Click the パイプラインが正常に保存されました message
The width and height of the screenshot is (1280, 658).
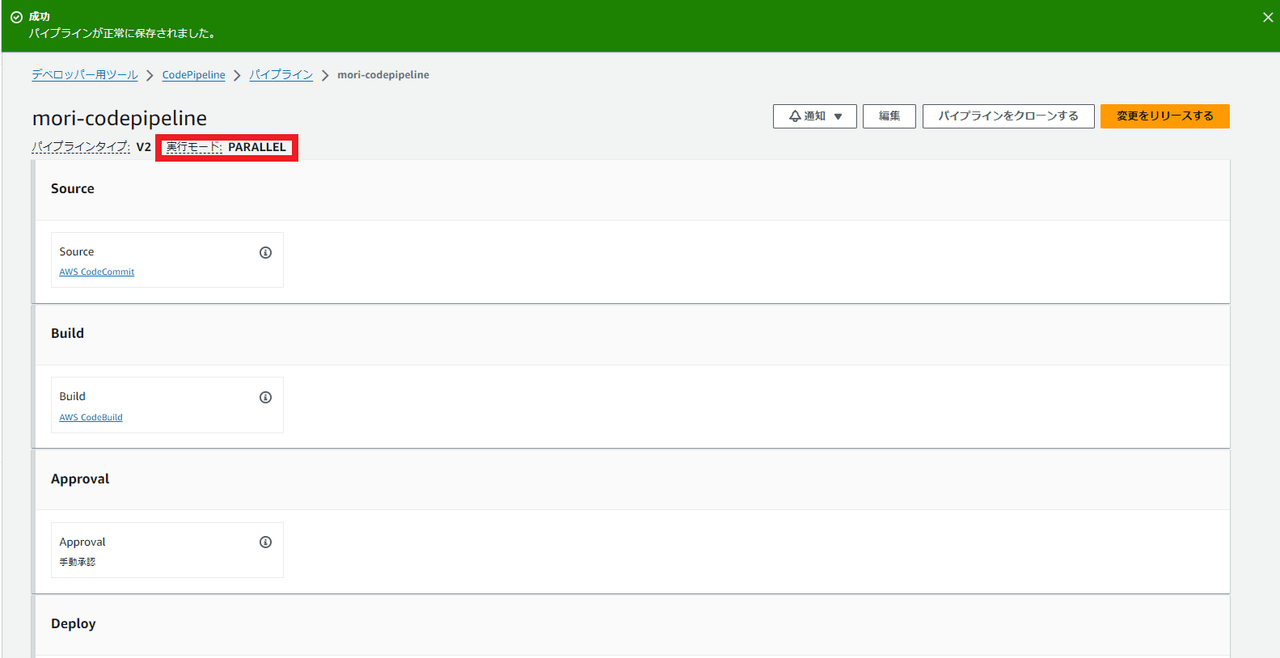pyautogui.click(x=123, y=33)
